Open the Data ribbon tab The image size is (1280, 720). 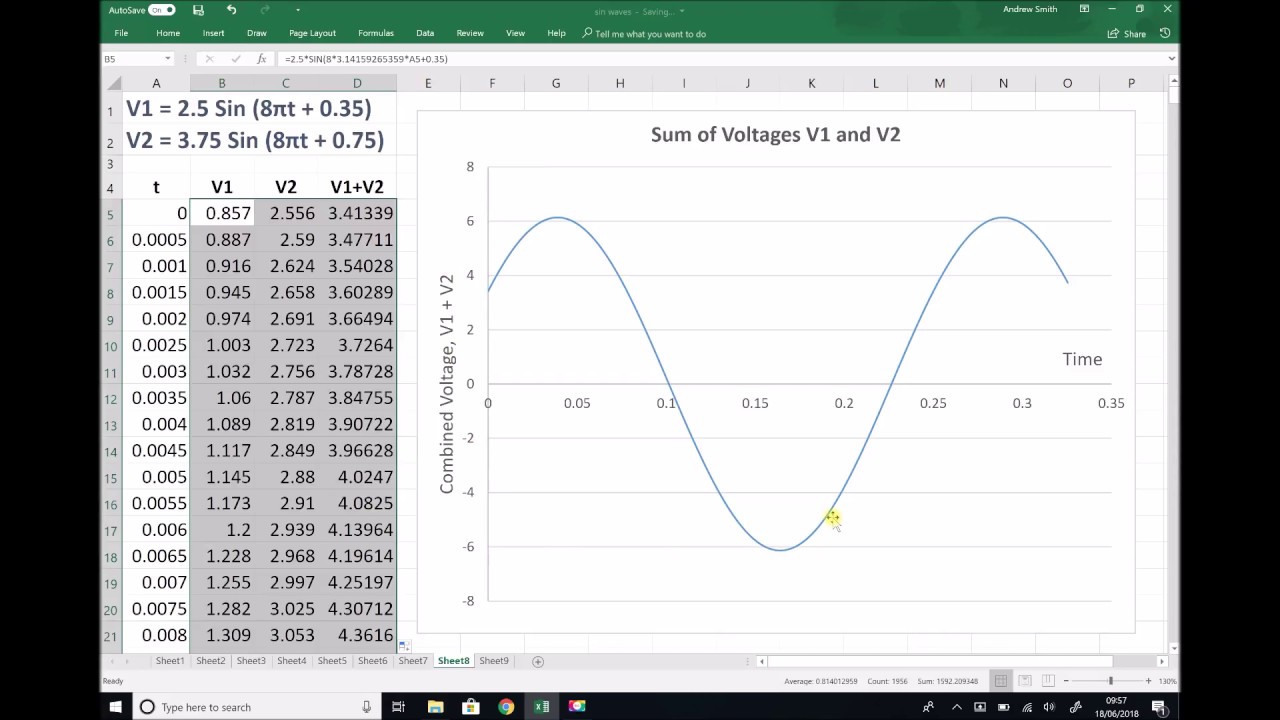[x=425, y=33]
